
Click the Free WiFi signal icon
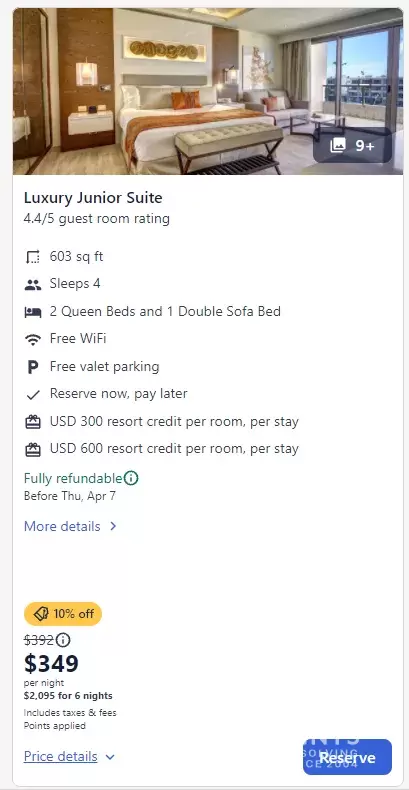pyautogui.click(x=32, y=340)
